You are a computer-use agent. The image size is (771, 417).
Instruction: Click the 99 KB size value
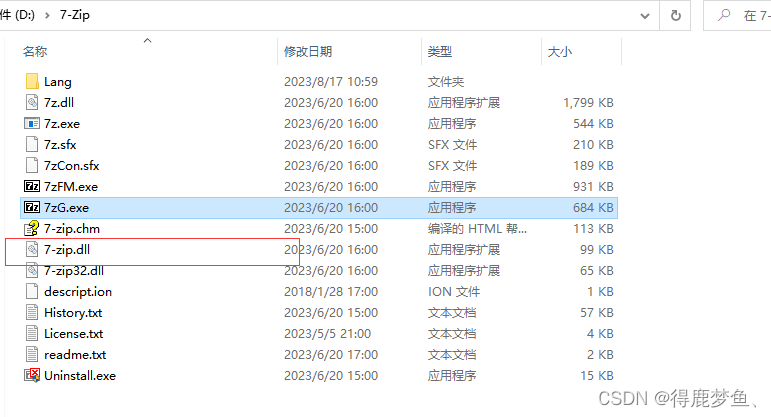[x=596, y=250]
